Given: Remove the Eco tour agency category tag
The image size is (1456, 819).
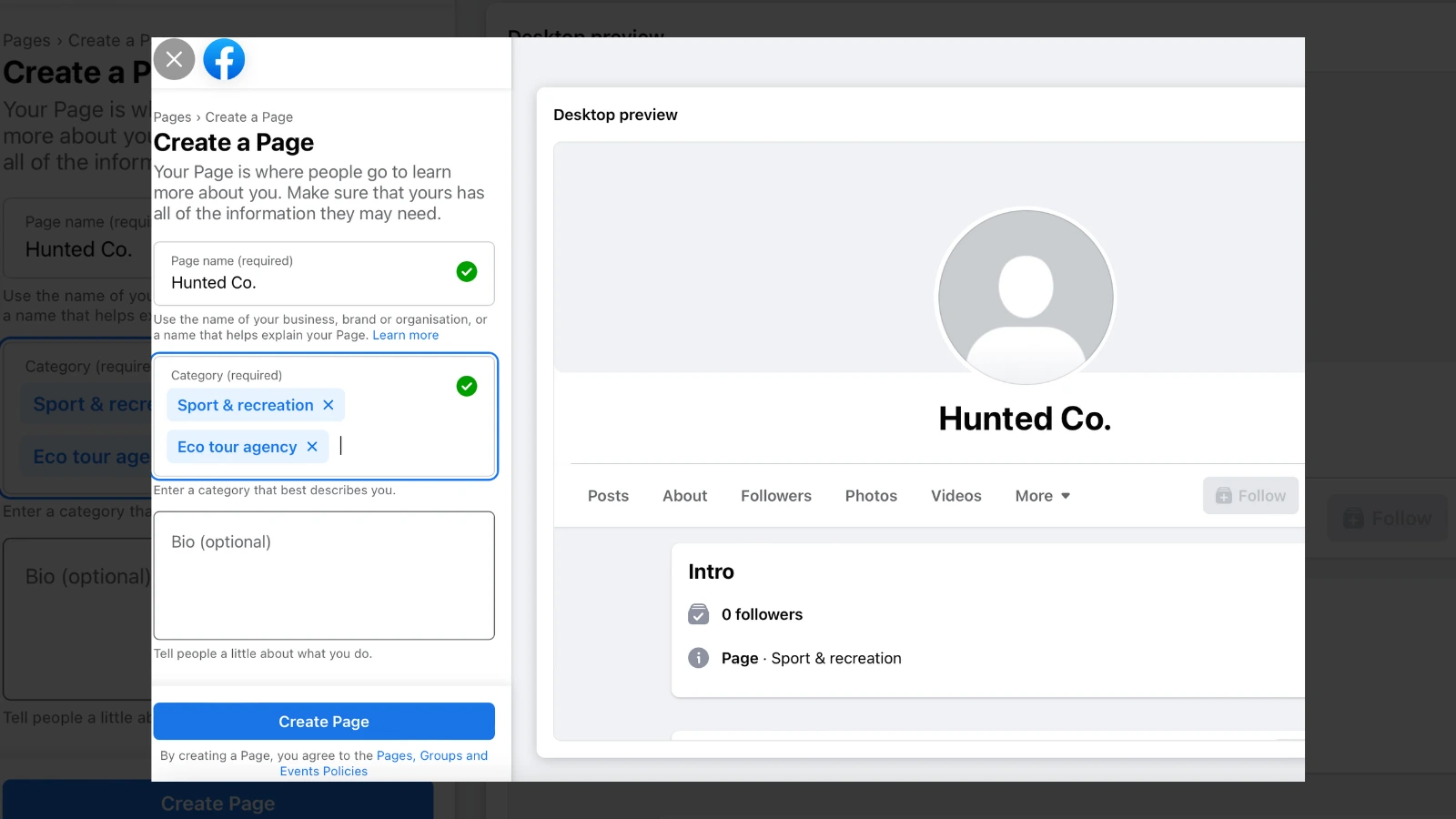Looking at the screenshot, I should 312,447.
